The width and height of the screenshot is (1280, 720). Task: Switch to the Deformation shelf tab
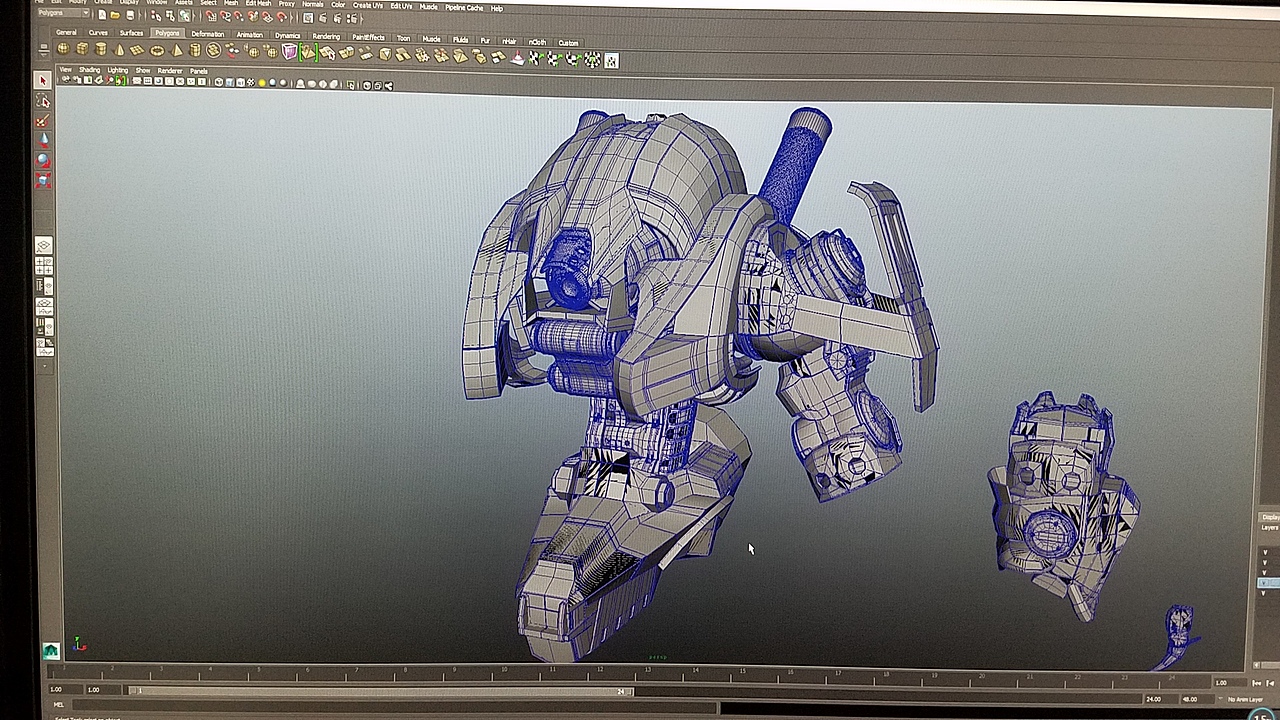[208, 34]
